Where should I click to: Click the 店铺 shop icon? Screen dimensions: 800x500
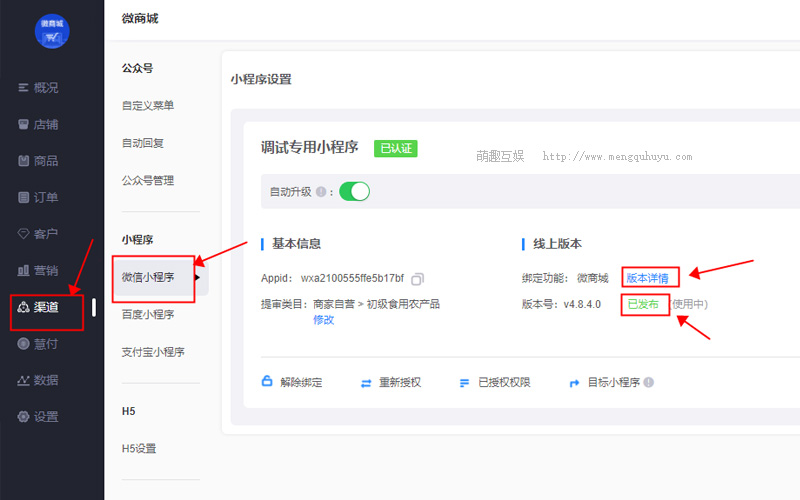click(23, 124)
